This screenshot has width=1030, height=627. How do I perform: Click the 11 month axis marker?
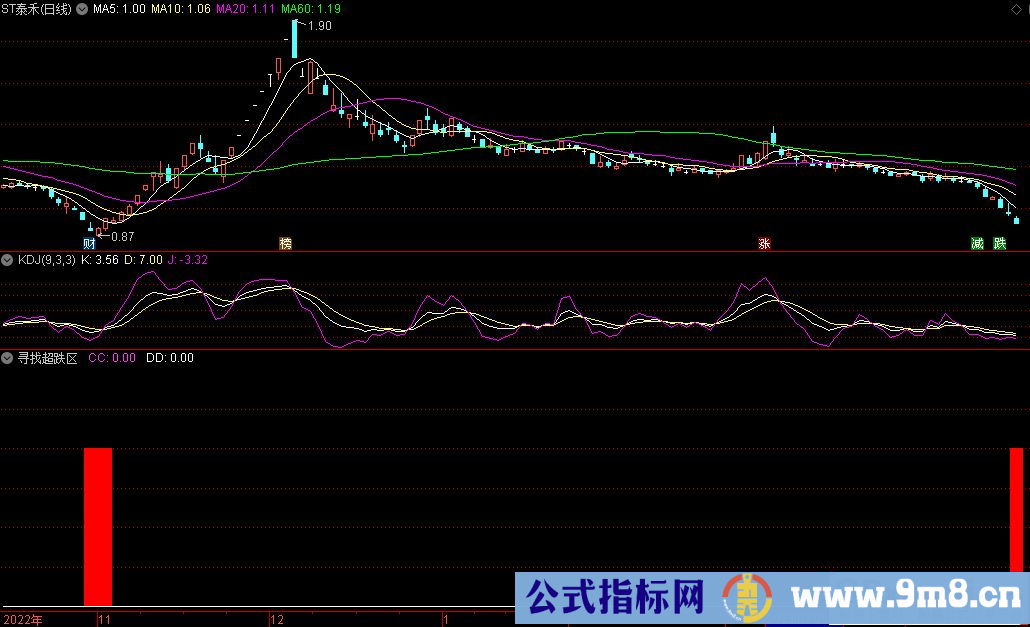[x=104, y=620]
